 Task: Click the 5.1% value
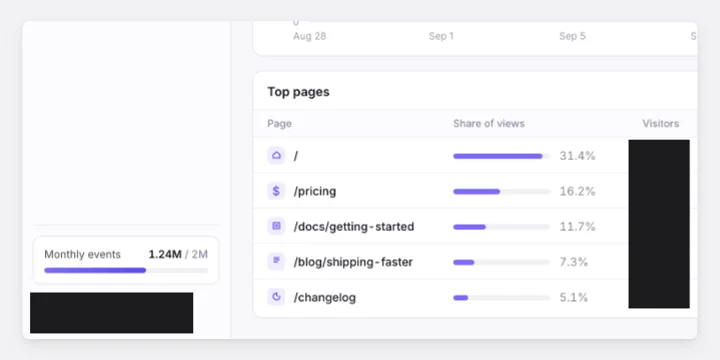[x=574, y=298]
